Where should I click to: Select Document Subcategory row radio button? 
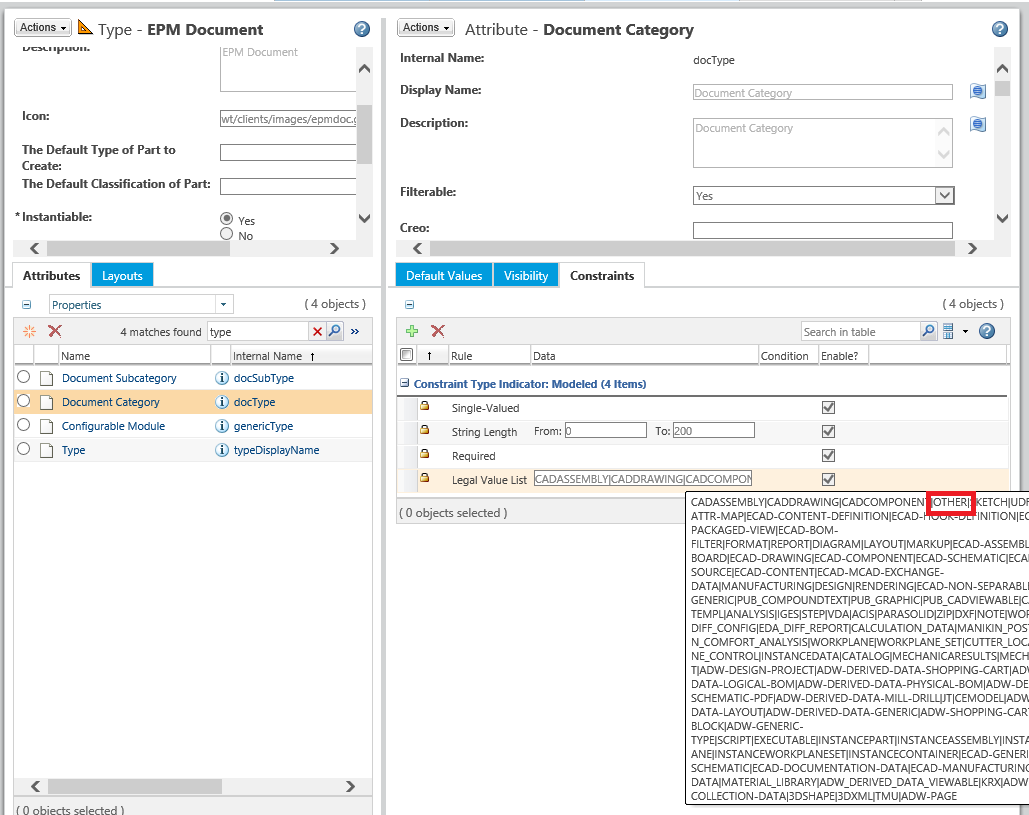click(x=24, y=377)
